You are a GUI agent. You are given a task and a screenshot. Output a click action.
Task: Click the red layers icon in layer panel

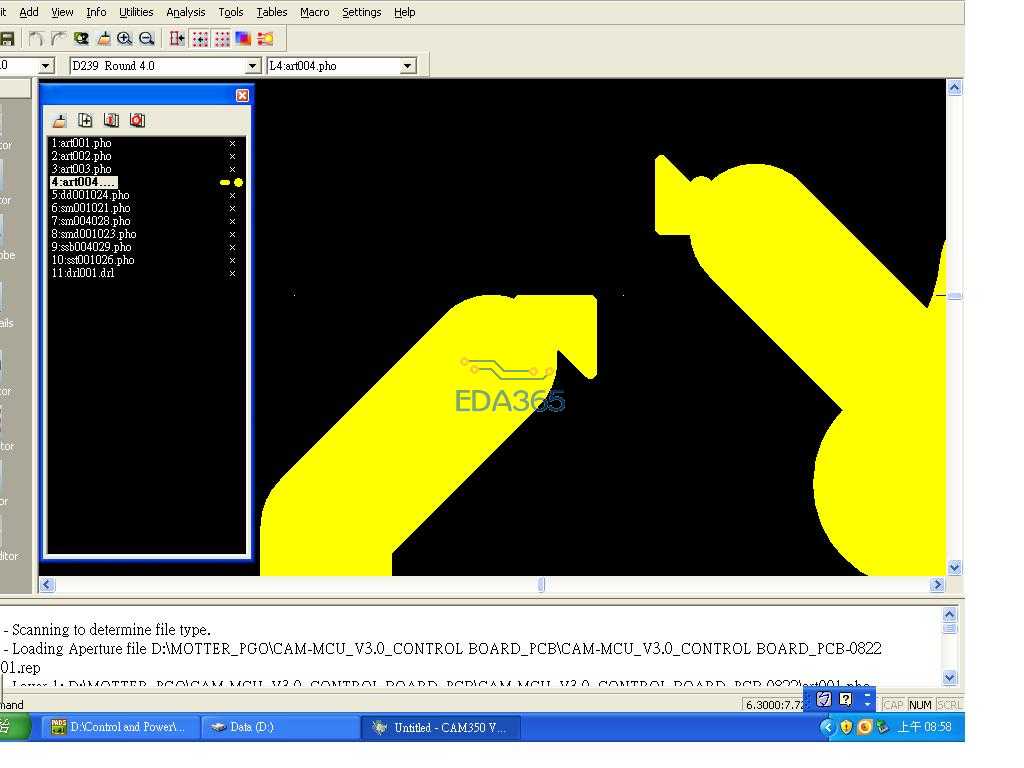click(137, 120)
